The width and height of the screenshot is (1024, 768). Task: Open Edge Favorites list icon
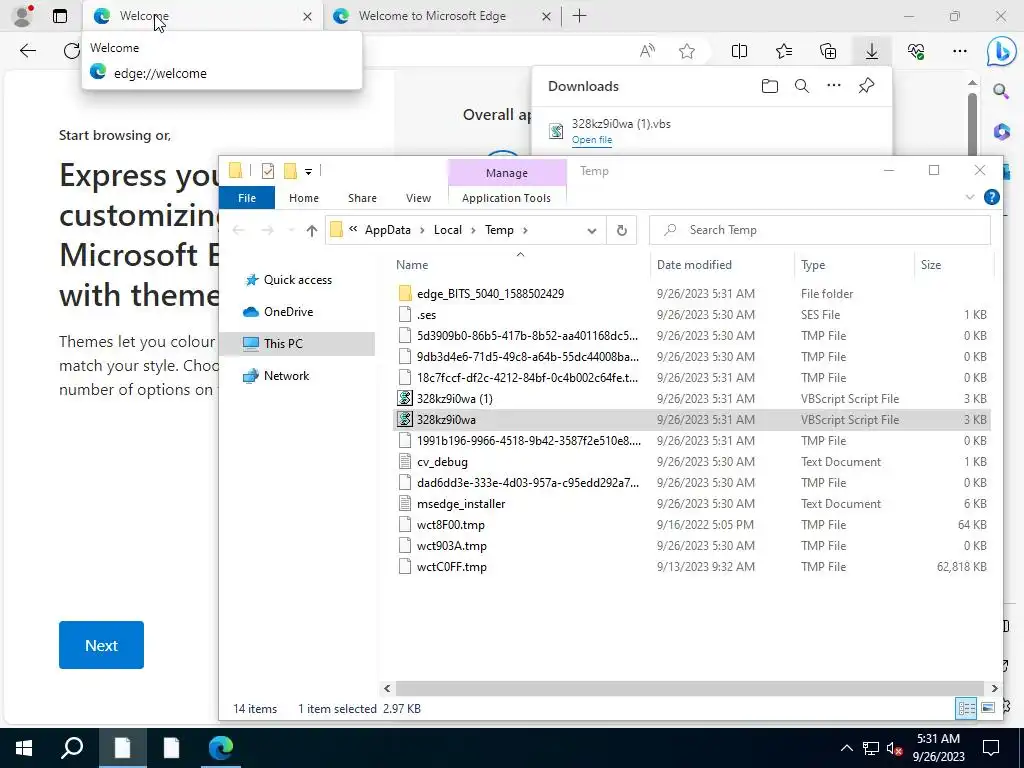click(784, 51)
